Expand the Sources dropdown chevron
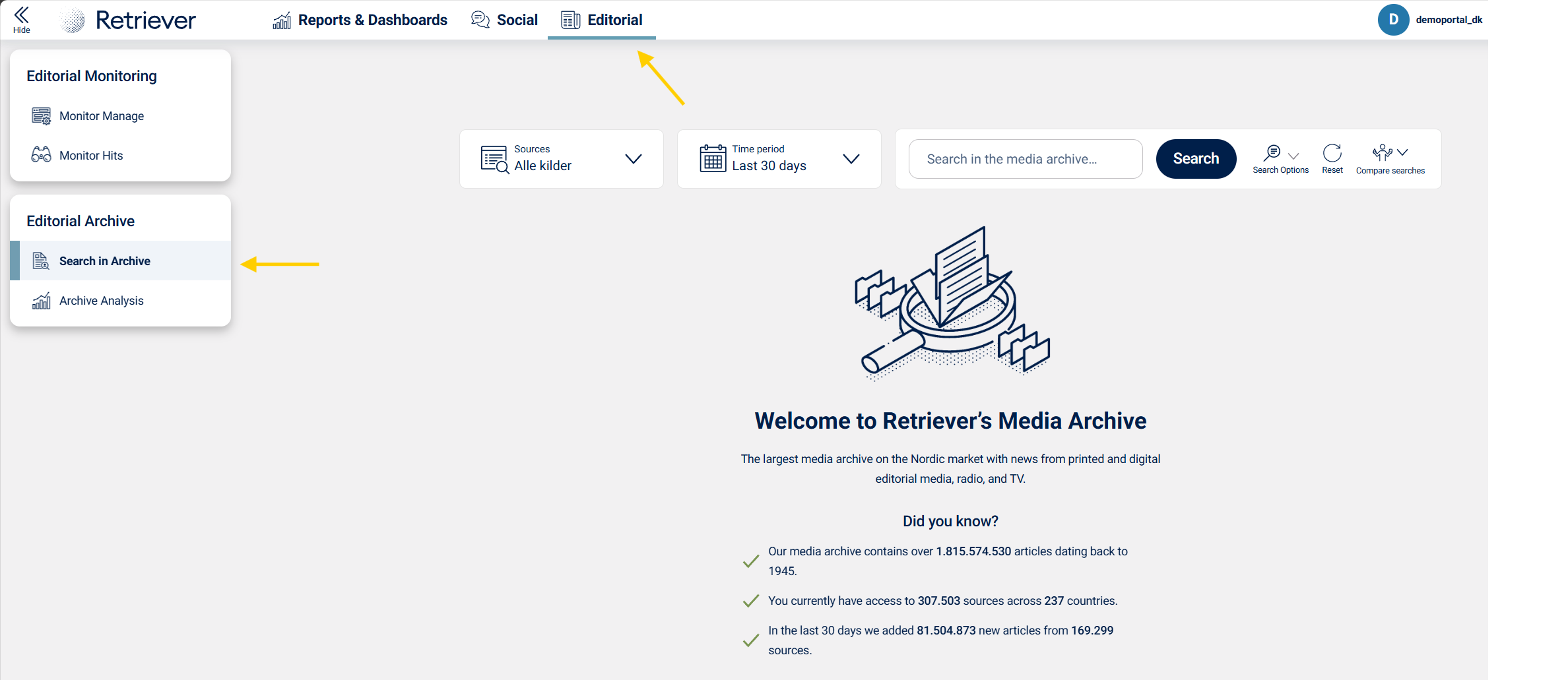1568x680 pixels. 634,159
